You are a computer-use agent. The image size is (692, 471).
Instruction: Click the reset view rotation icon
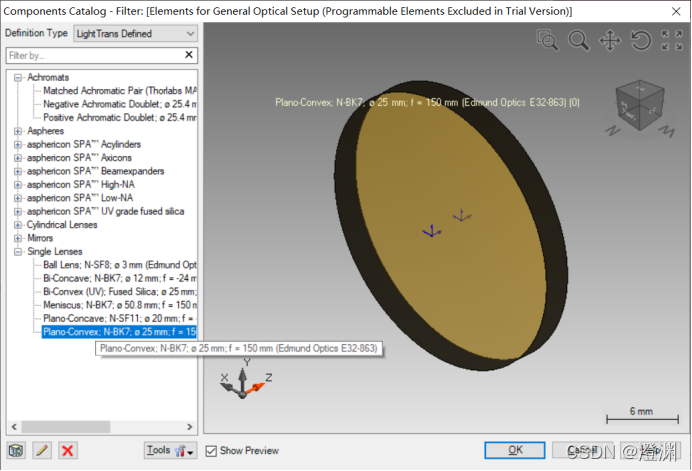[640, 41]
